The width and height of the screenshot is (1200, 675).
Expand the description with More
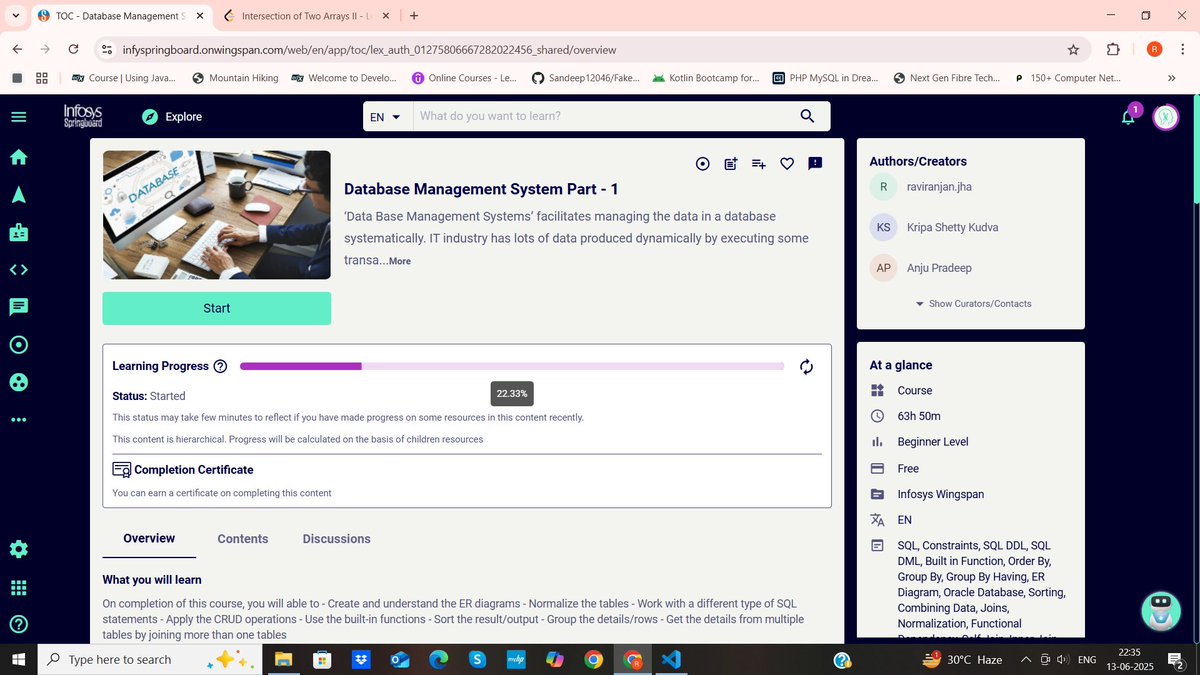399,261
